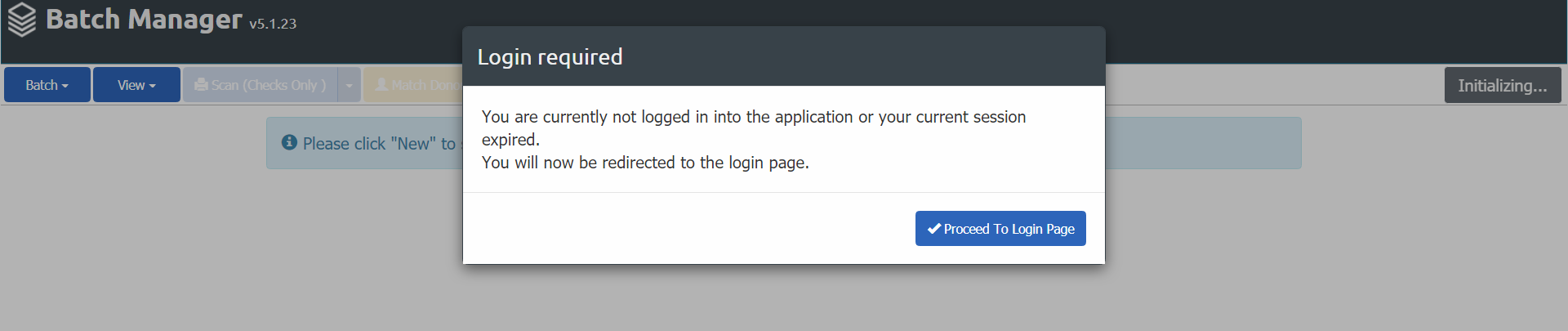Click the printer icon on the Scan button
1568x331 pixels.
tap(201, 85)
